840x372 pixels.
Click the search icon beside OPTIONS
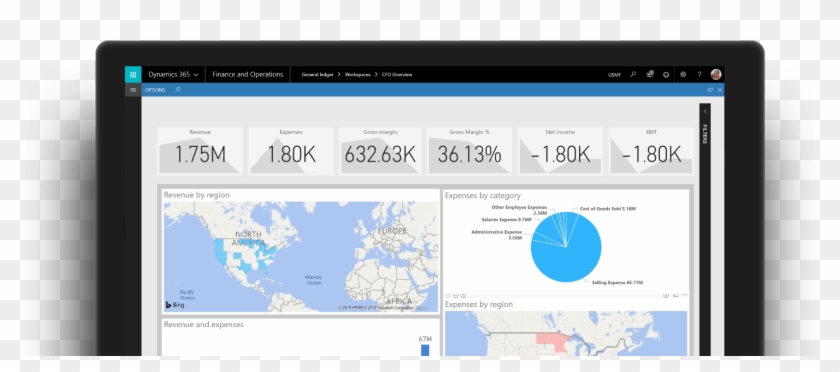(178, 90)
